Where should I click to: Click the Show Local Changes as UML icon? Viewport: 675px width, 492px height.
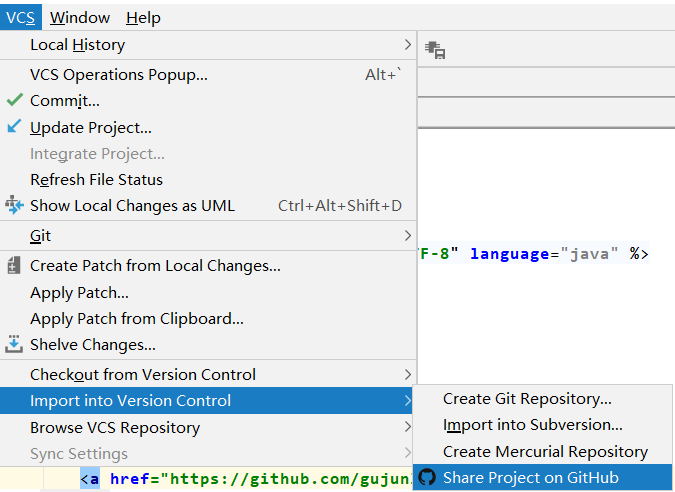pos(14,205)
